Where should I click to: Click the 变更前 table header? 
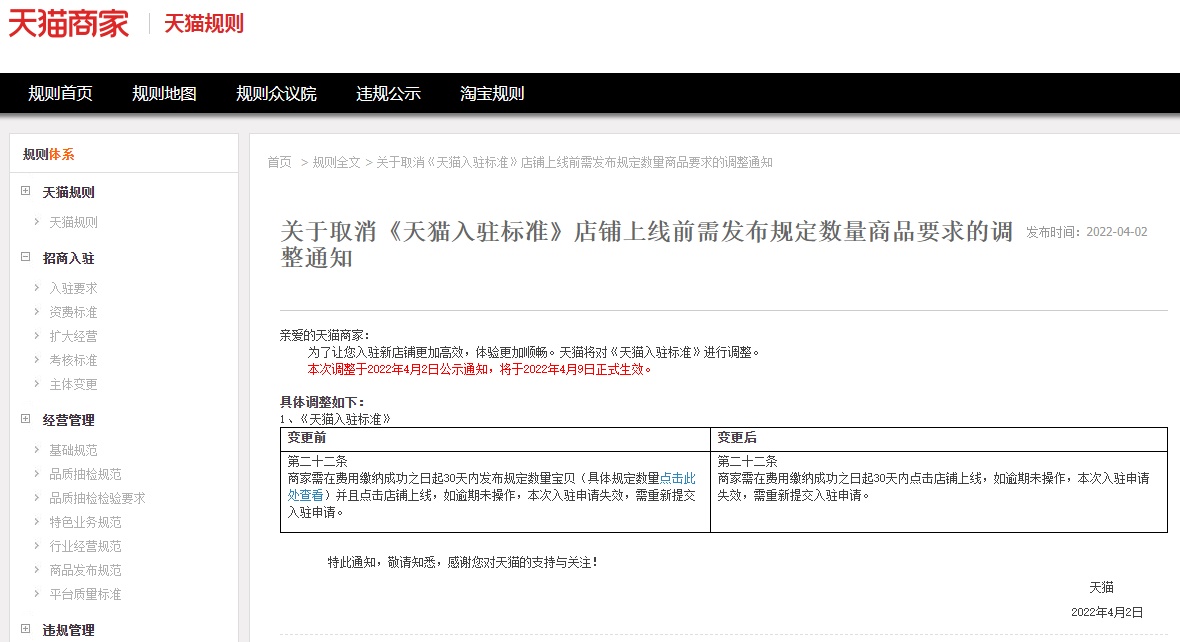[x=306, y=437]
